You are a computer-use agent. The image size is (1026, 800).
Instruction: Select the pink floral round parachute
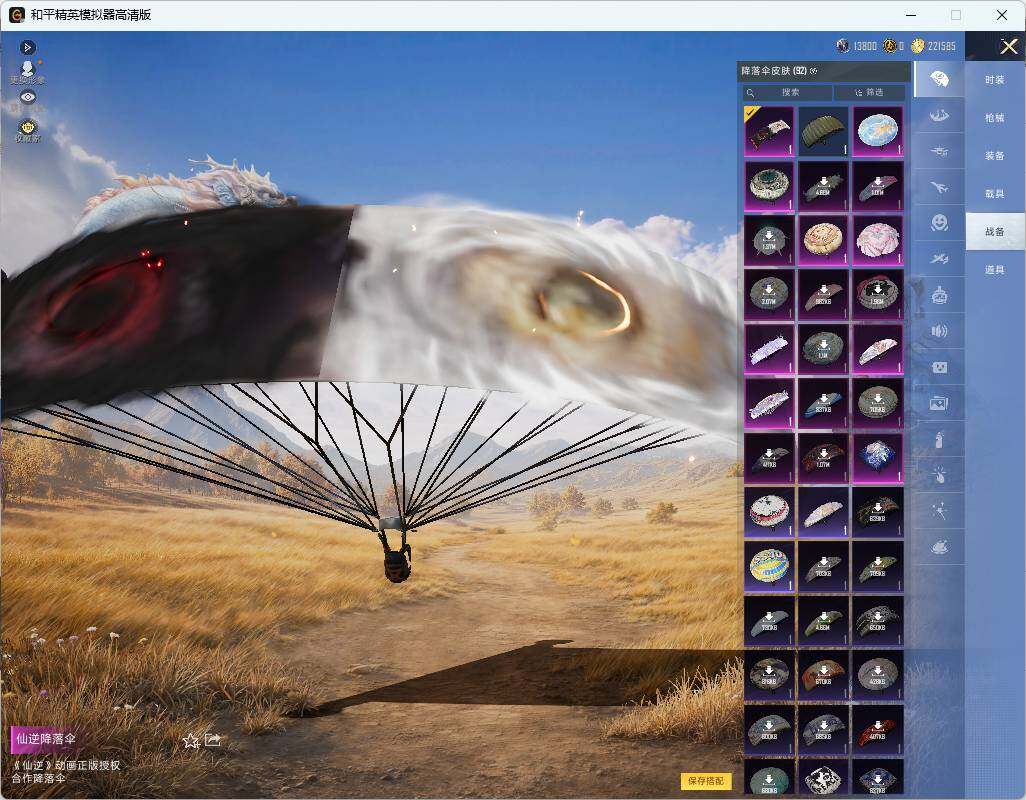pyautogui.click(x=877, y=240)
